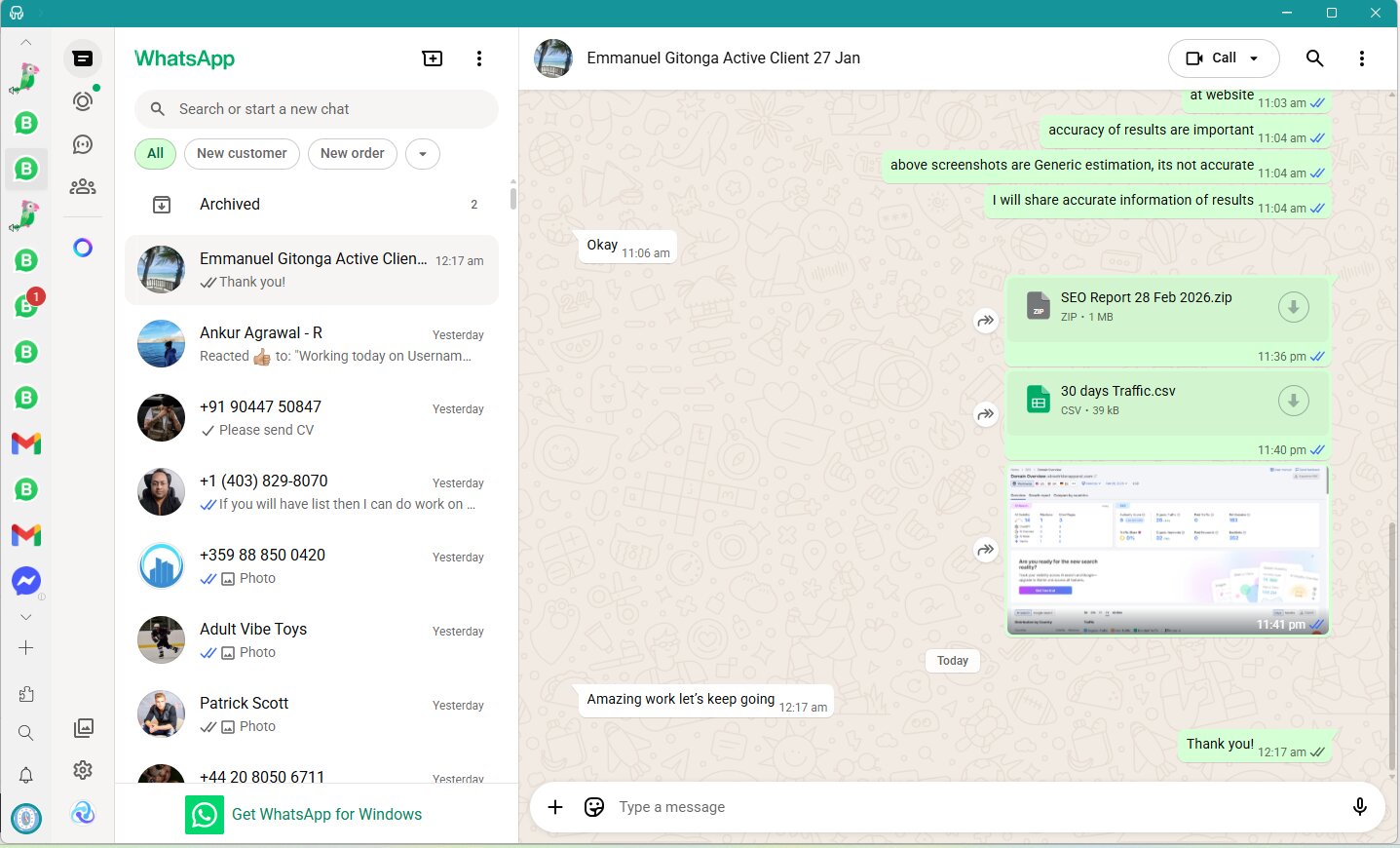Open the Status icon in sidebar
The height and width of the screenshot is (848, 1400).
83,100
